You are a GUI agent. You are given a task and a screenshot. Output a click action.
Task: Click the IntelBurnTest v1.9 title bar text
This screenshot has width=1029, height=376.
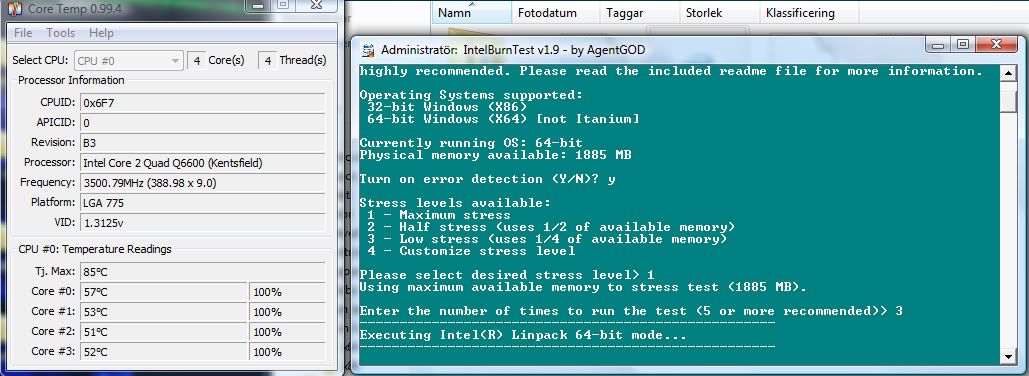(513, 50)
